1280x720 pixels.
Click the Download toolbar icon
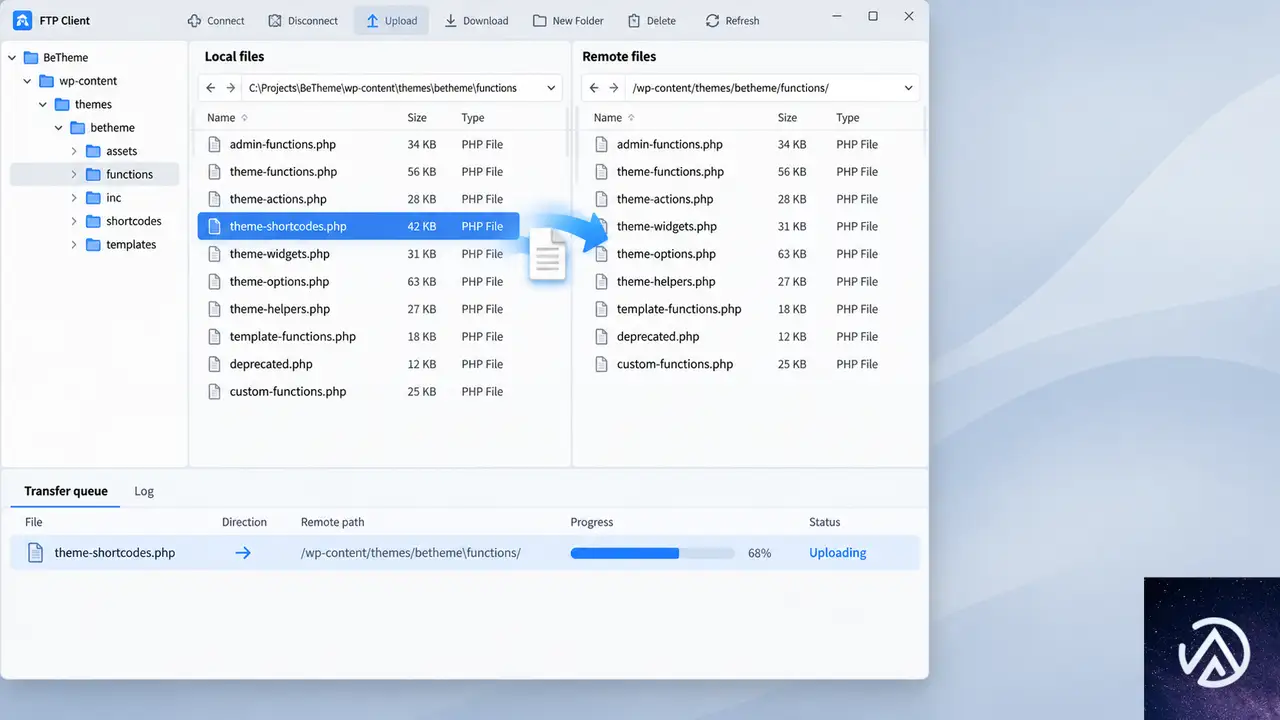(x=450, y=21)
